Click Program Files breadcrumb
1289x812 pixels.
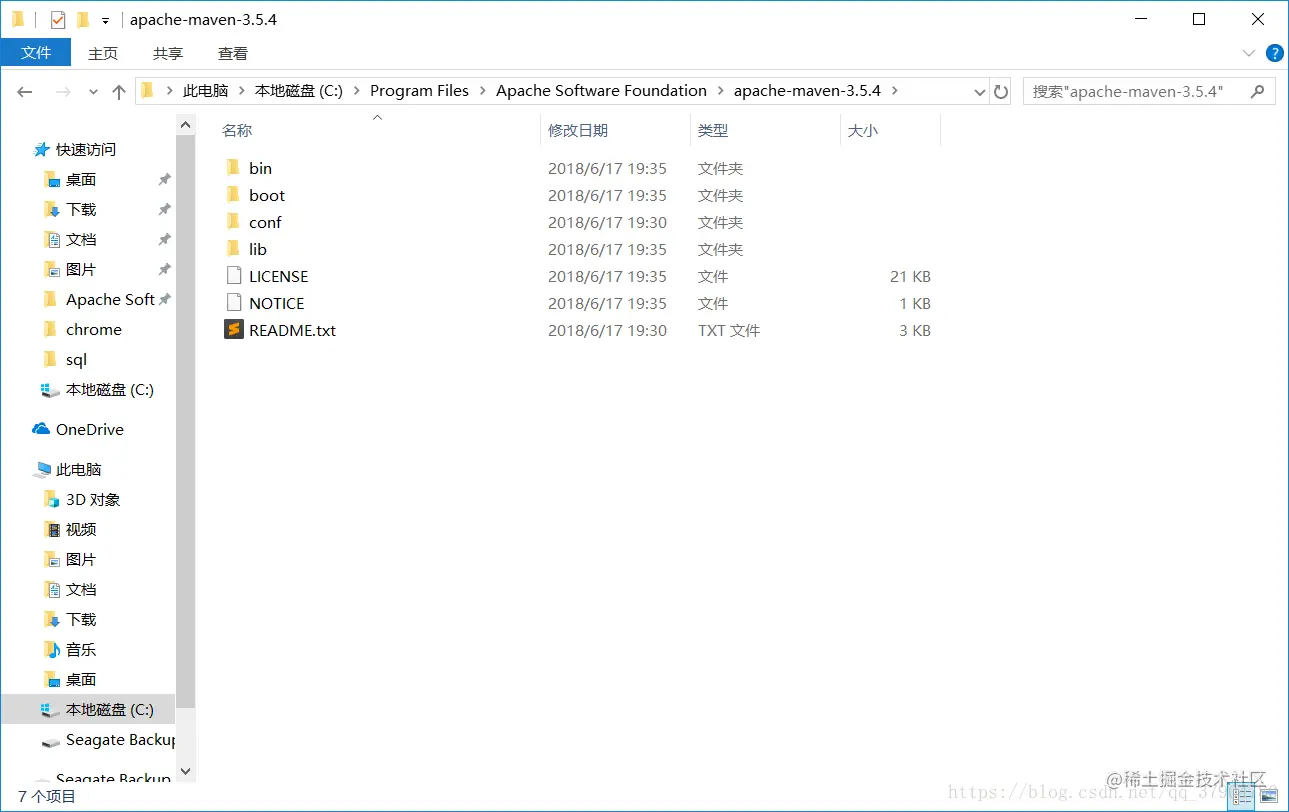click(x=419, y=91)
